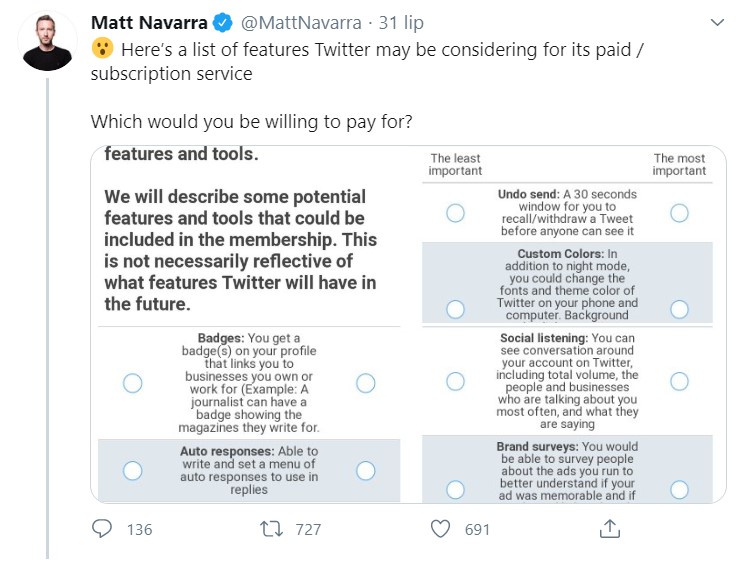This screenshot has height=561, width=743.
Task: Expand the tweet options chevron
Action: pos(717,22)
